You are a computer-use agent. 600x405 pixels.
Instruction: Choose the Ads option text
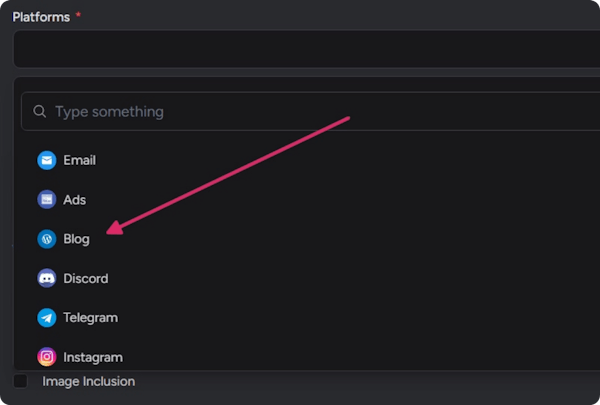pos(75,200)
